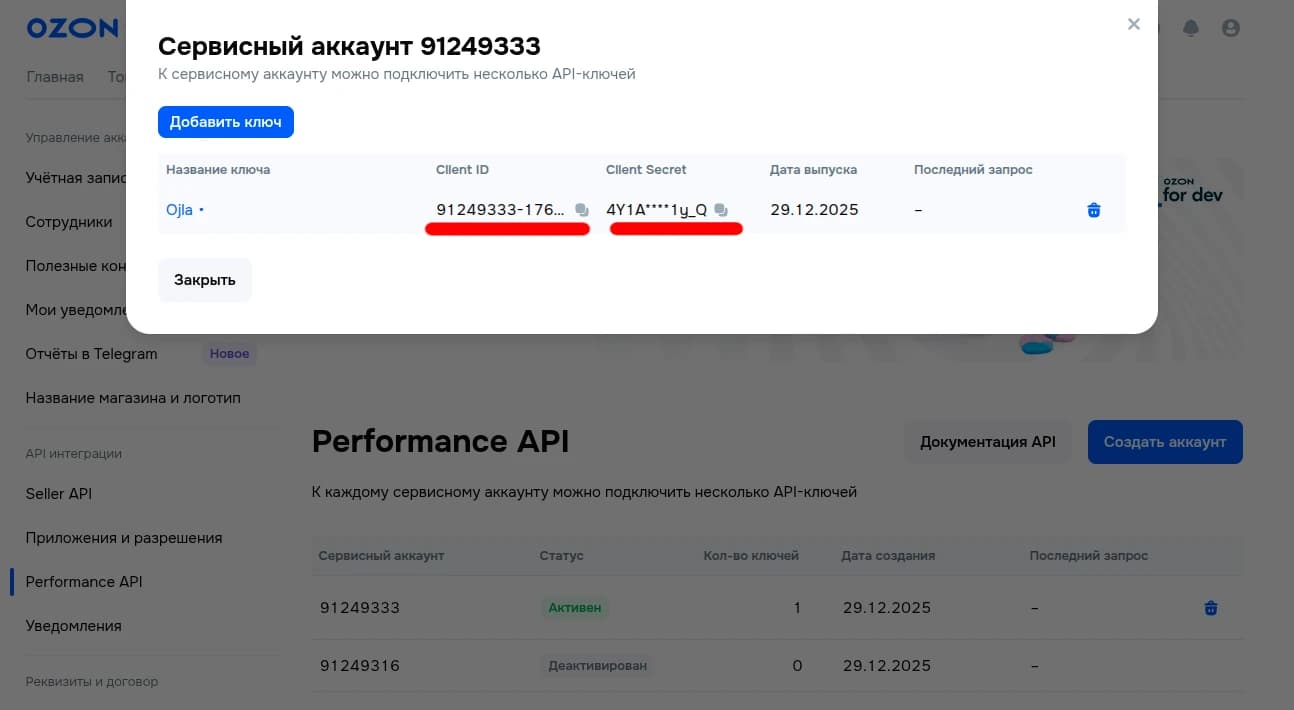The width and height of the screenshot is (1294, 710).
Task: Copy the Client ID value
Action: (x=582, y=210)
